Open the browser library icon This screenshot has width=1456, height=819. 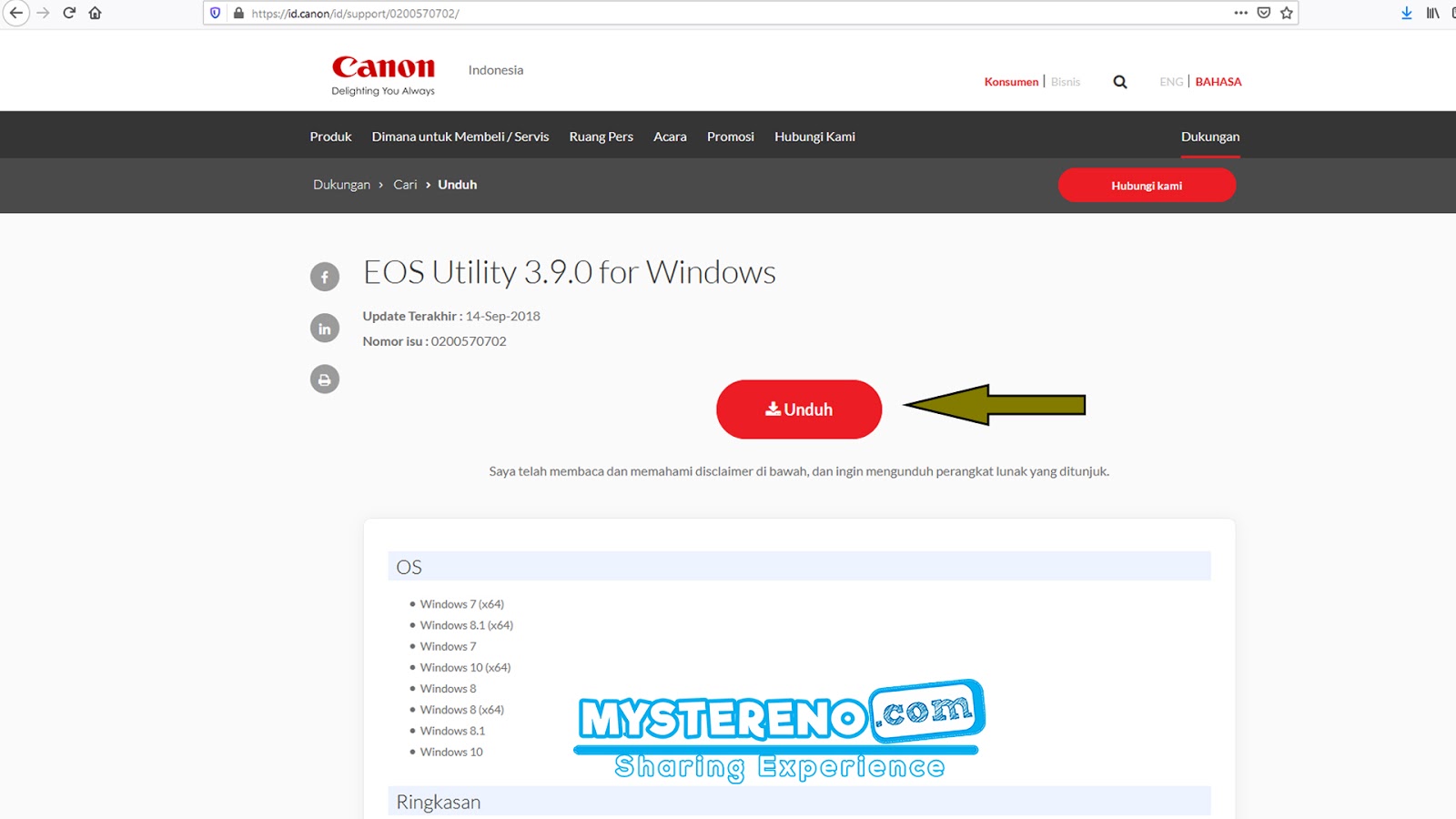coord(1433,13)
